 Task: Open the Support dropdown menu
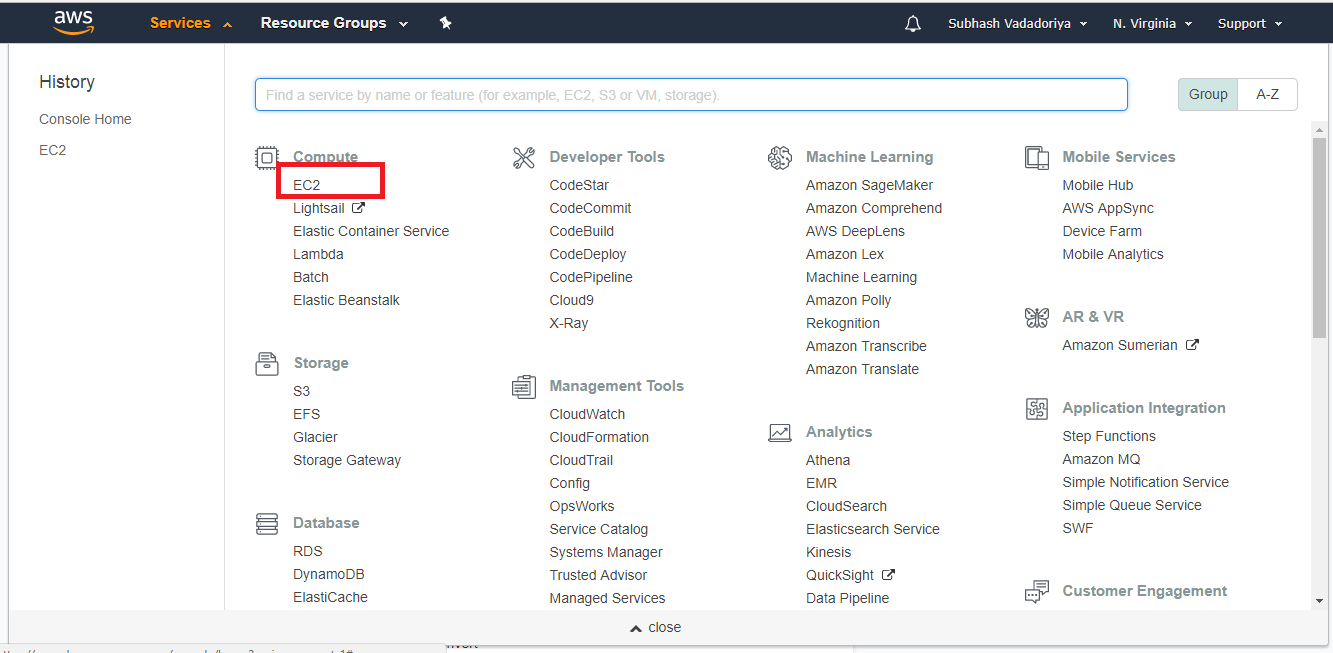click(1249, 23)
